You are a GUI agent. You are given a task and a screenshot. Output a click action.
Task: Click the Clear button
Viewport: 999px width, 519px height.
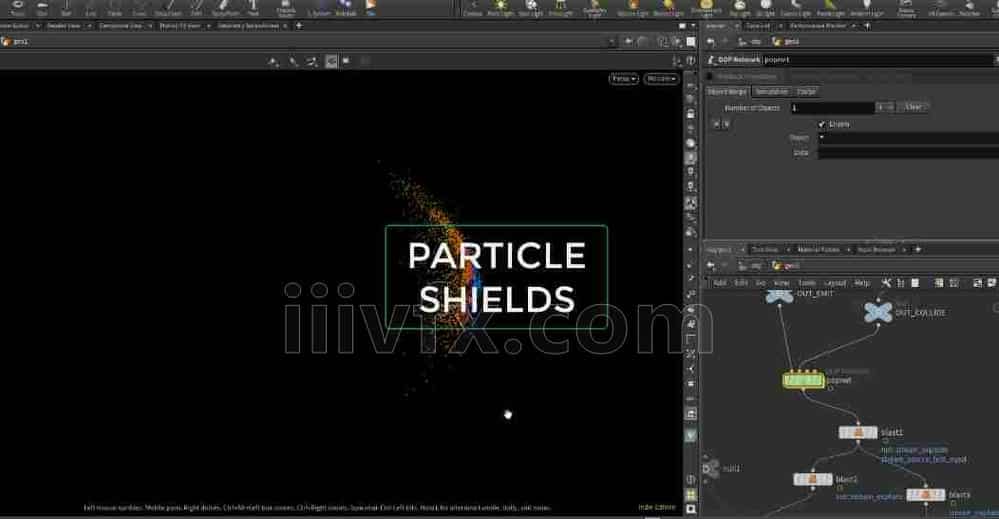[x=914, y=107]
